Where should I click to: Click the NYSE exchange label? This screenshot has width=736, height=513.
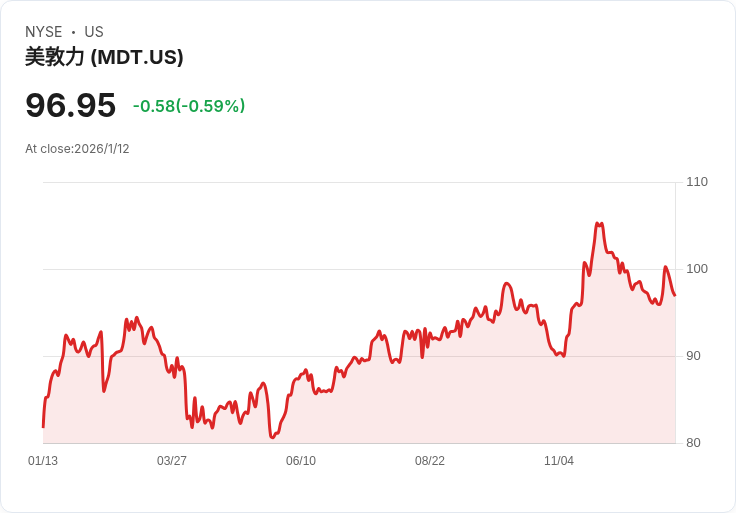44,32
